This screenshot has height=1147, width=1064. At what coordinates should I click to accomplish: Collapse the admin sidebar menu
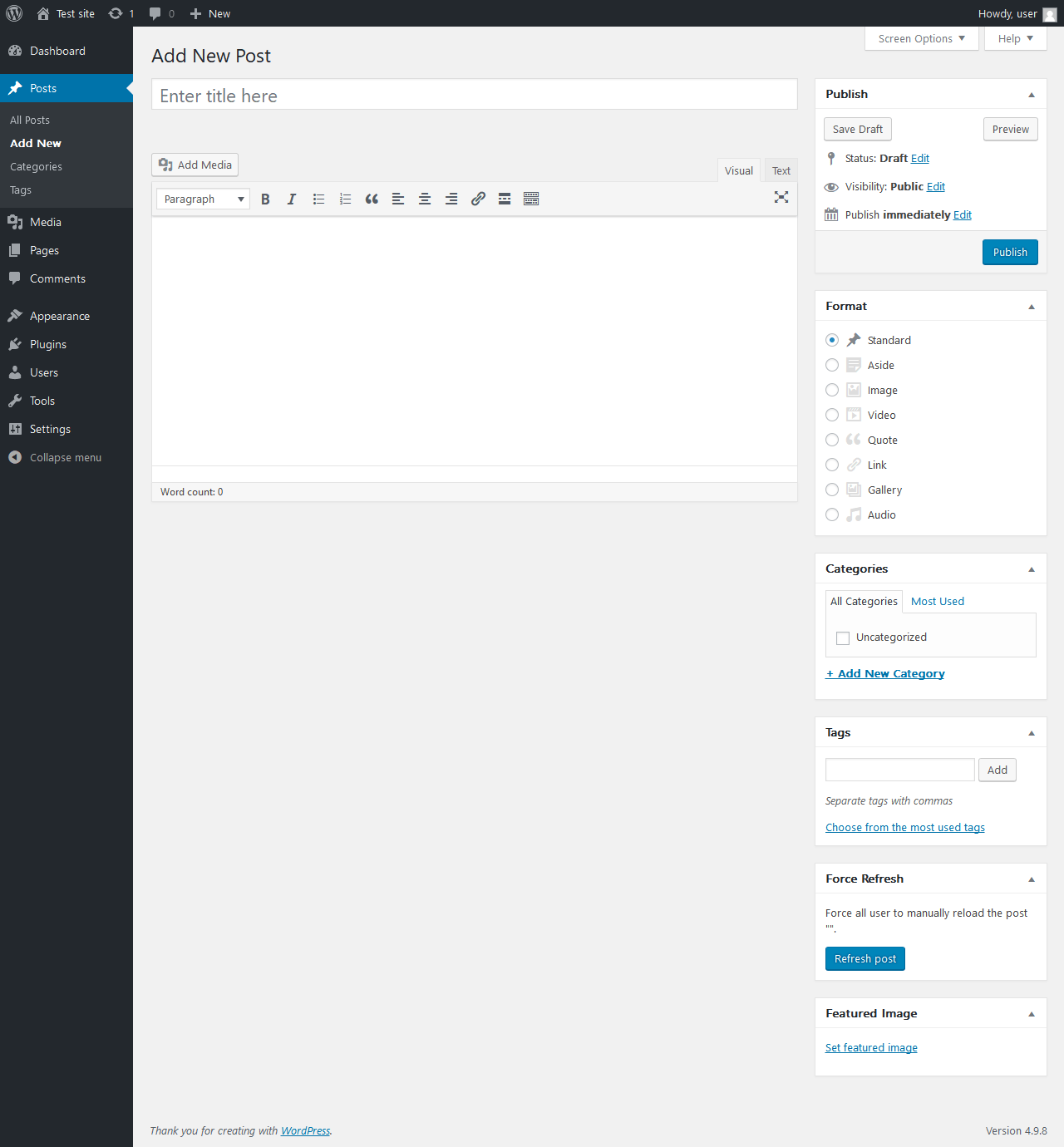(66, 457)
